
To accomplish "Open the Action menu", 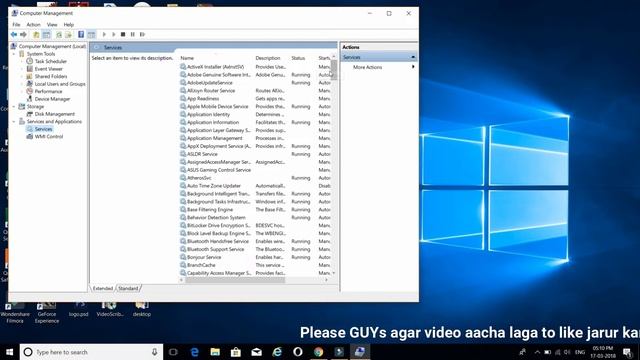I will (33, 24).
